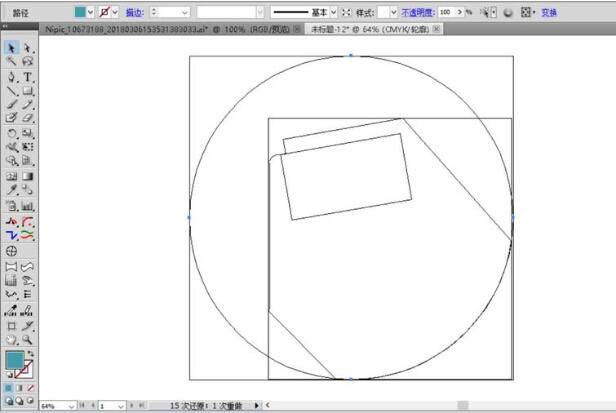Activate the Hand tool

click(x=11, y=340)
